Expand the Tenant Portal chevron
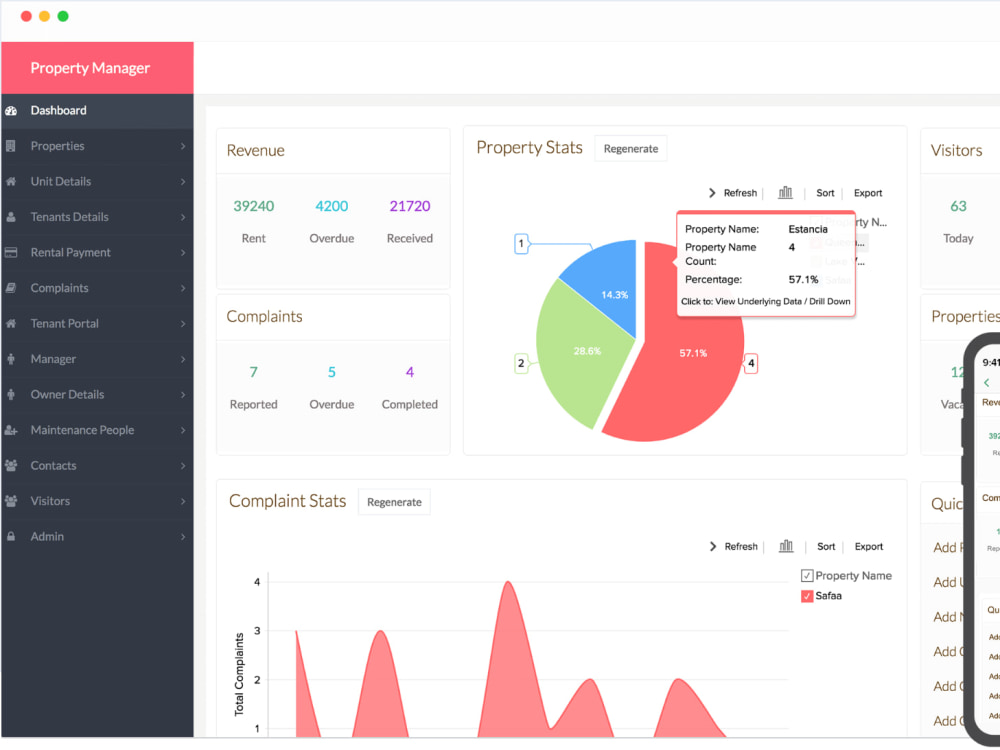The width and height of the screenshot is (1000, 750). pos(182,324)
